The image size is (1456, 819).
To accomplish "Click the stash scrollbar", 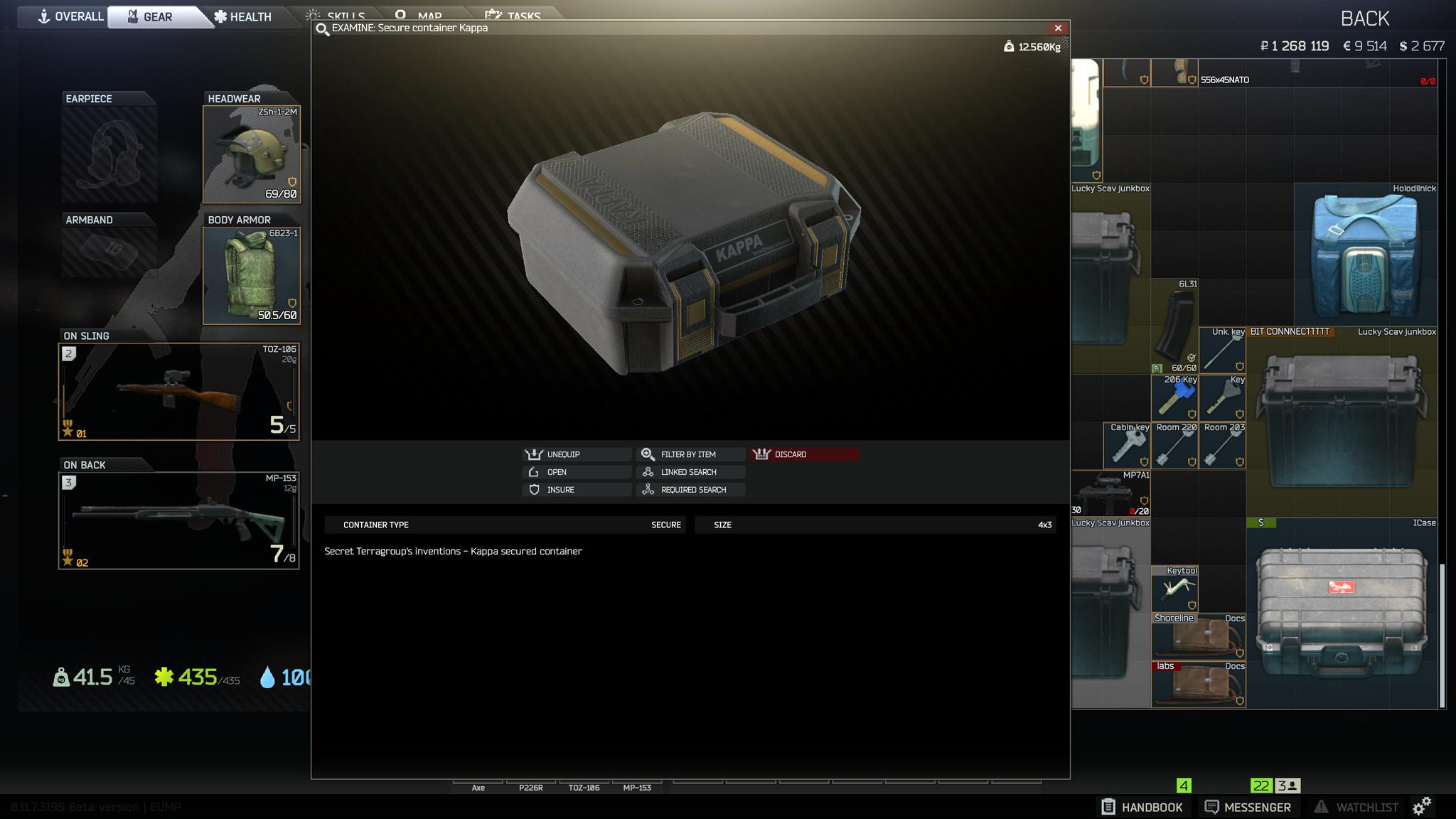I will click(x=1442, y=635).
